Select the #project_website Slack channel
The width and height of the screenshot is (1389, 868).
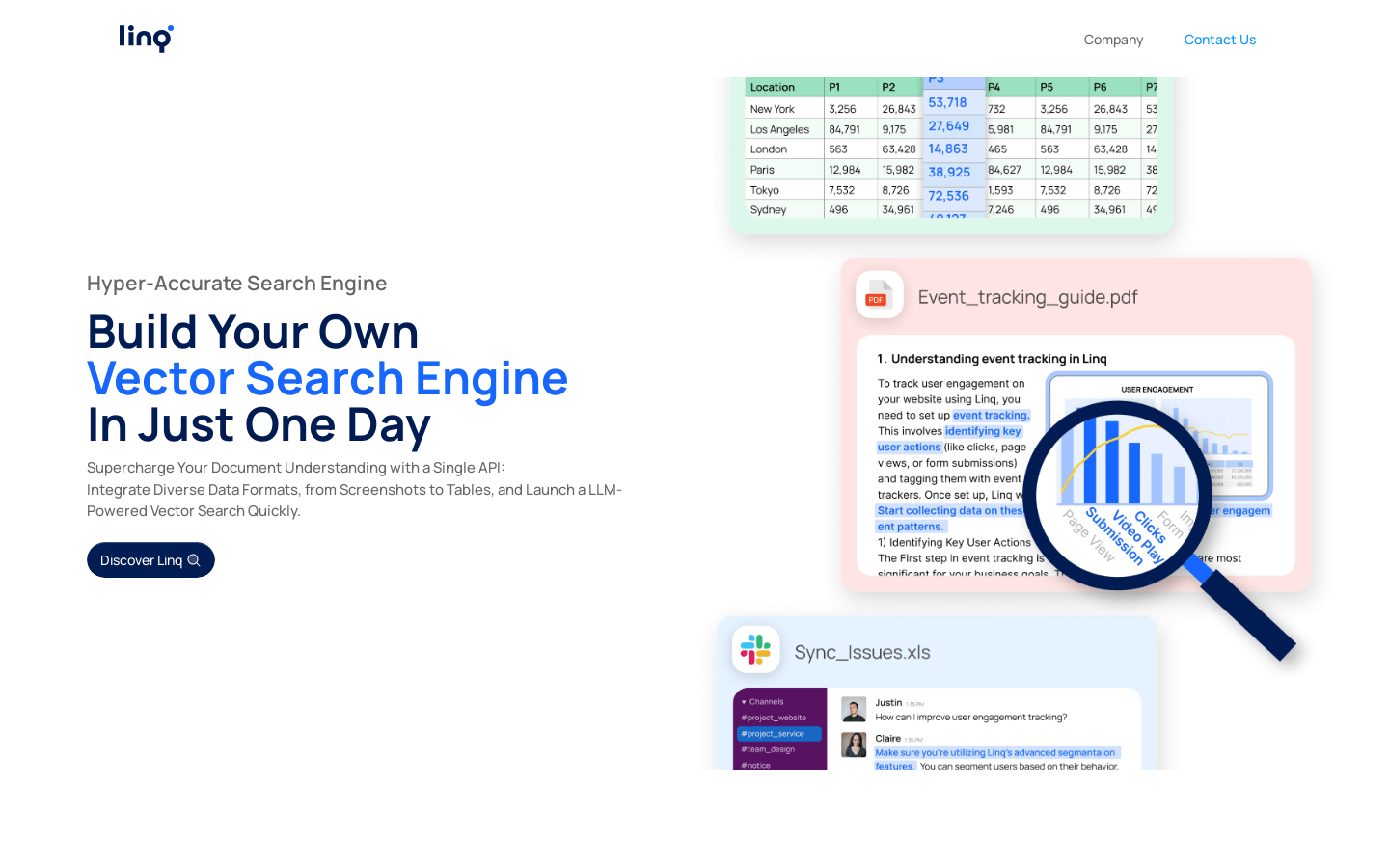point(774,718)
